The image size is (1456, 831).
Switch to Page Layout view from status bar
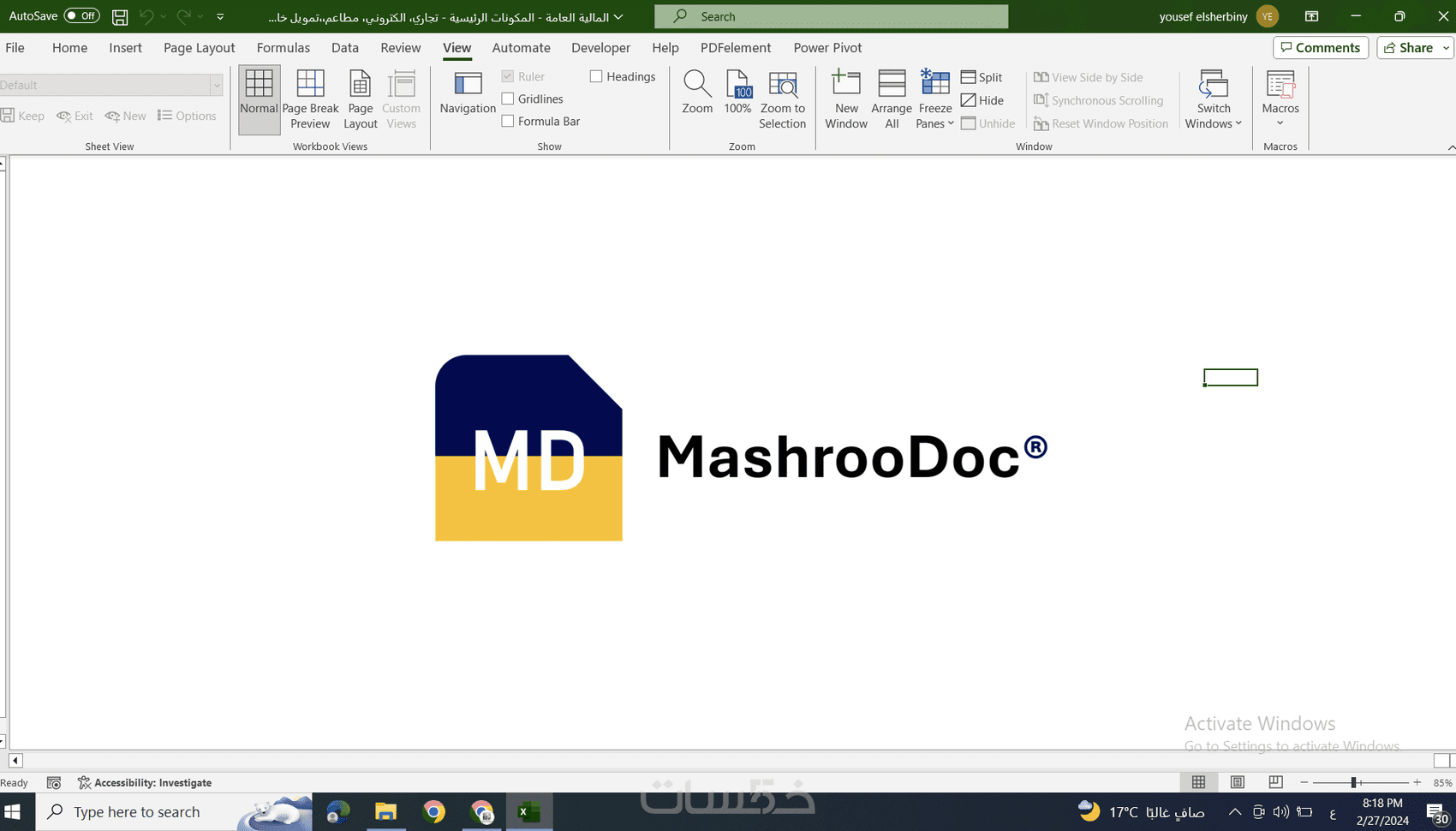pyautogui.click(x=1238, y=782)
